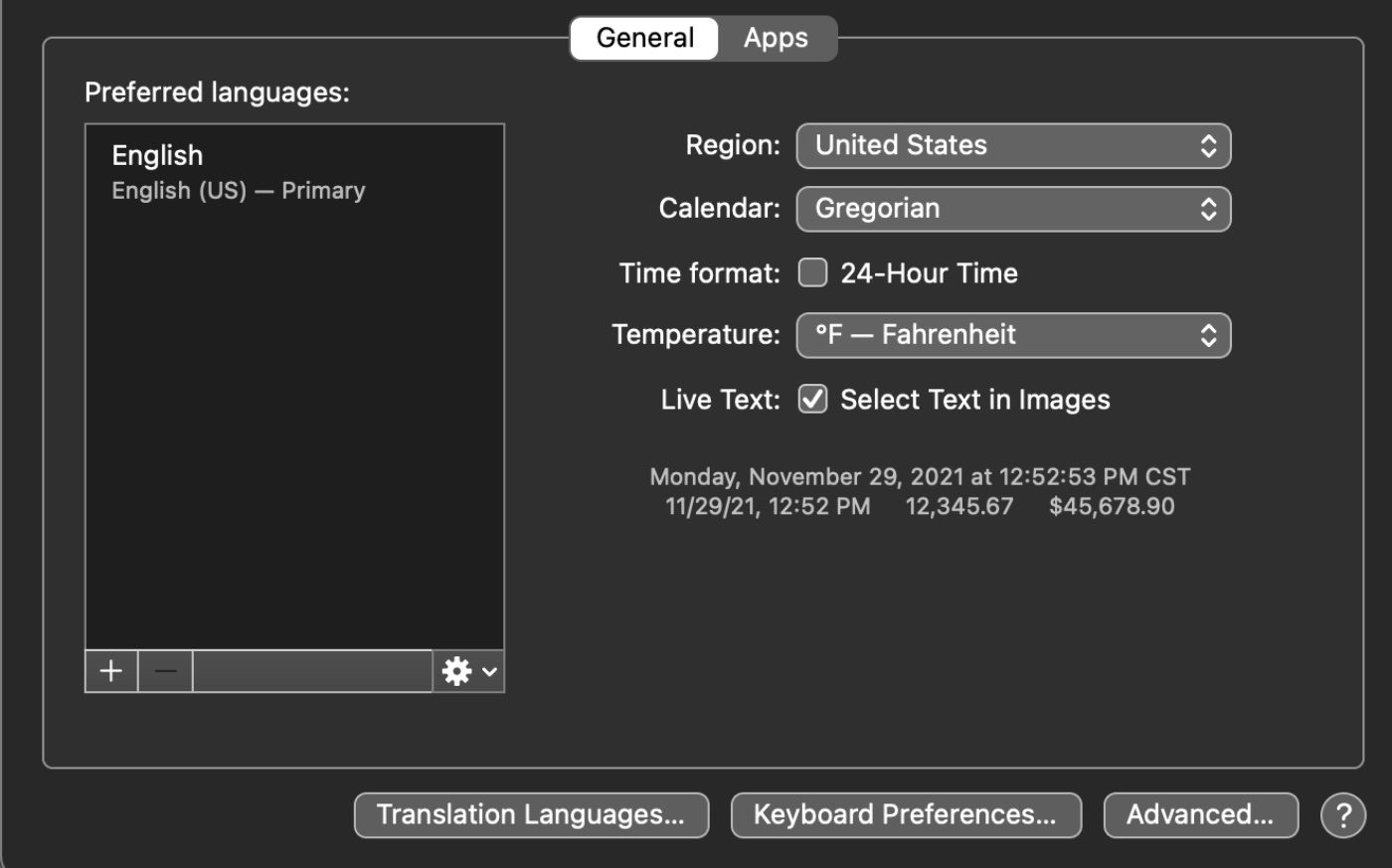Click the minus button to remove language
1392x868 pixels.
point(165,671)
